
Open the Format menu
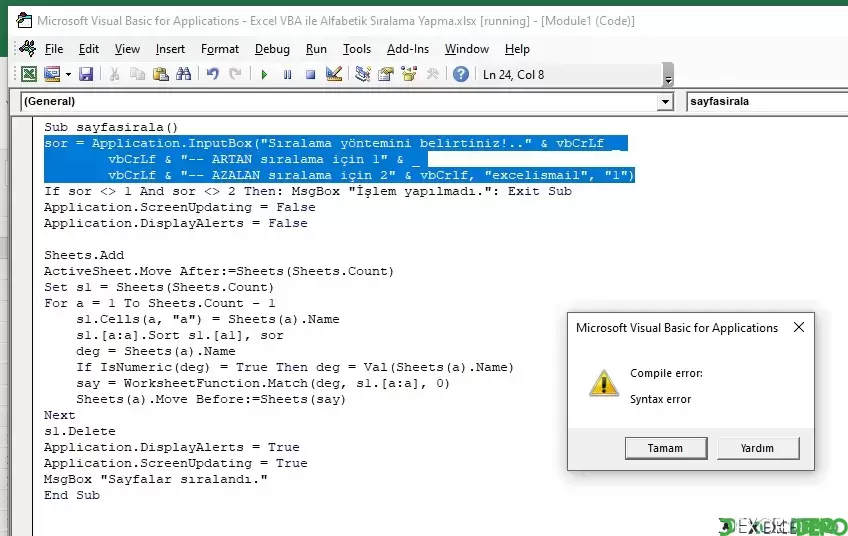coord(220,49)
